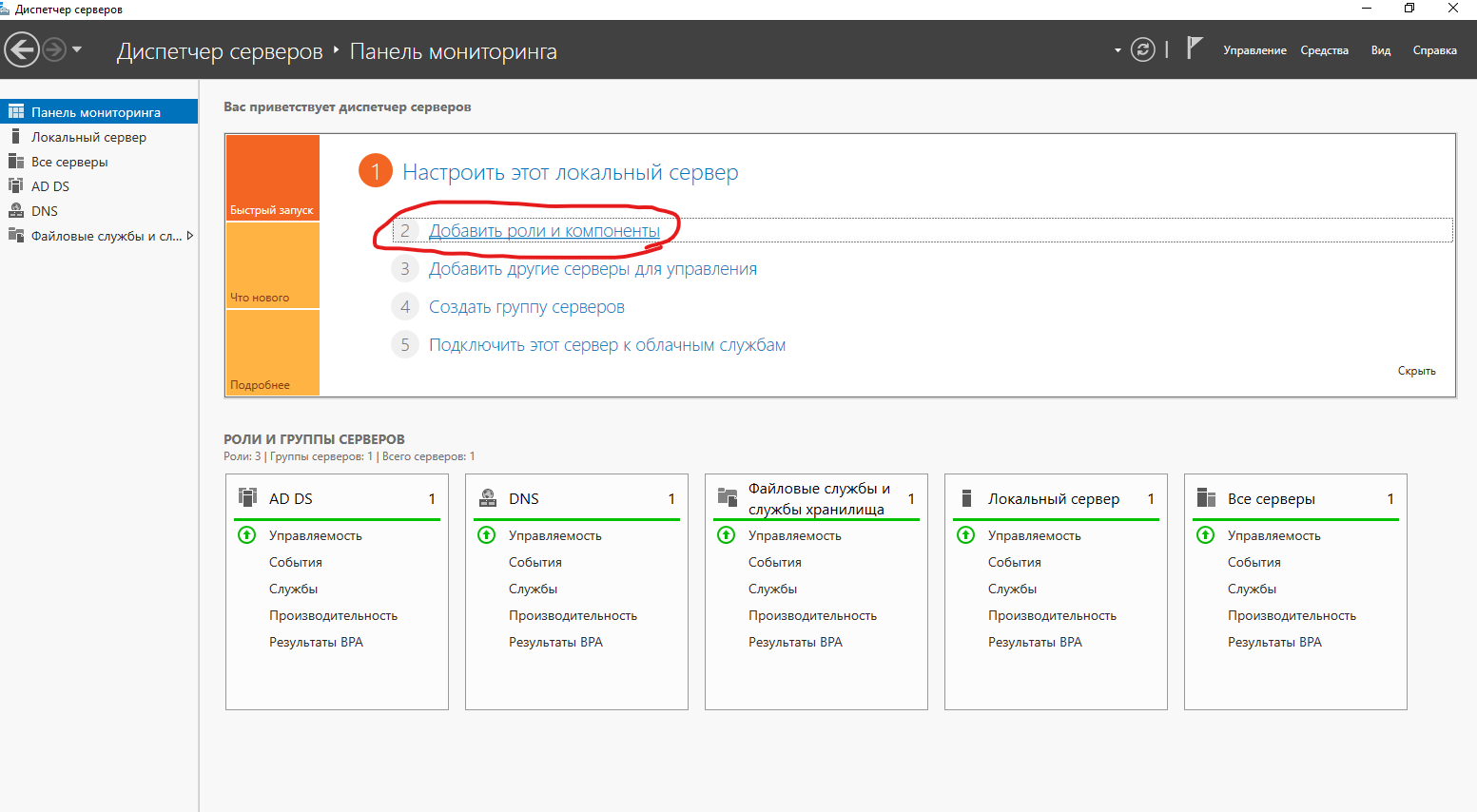Open the Вид menu
This screenshot has height=812, width=1477.
1381,50
